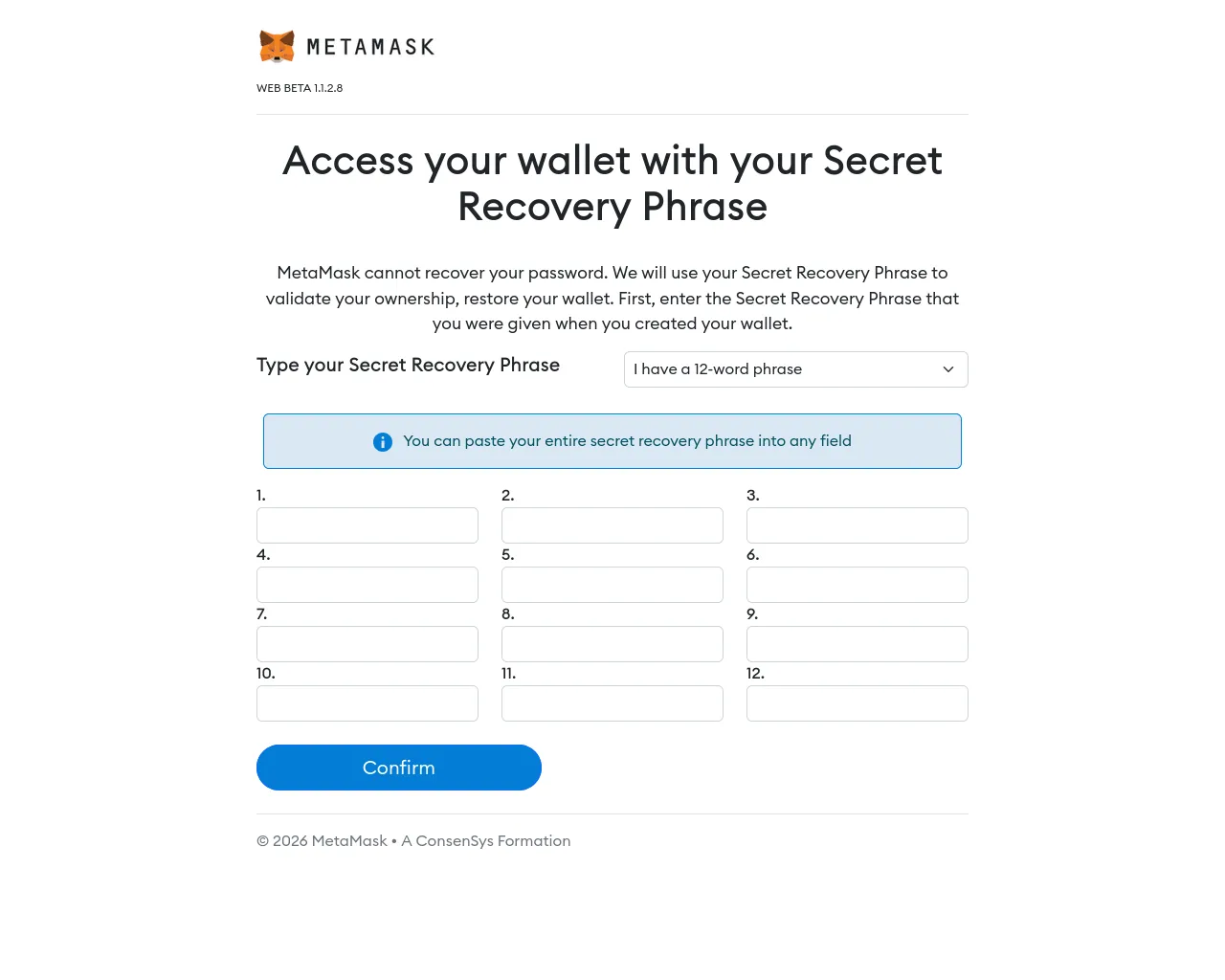Focus the word 1 input field
The image size is (1225, 980).
[x=367, y=525]
